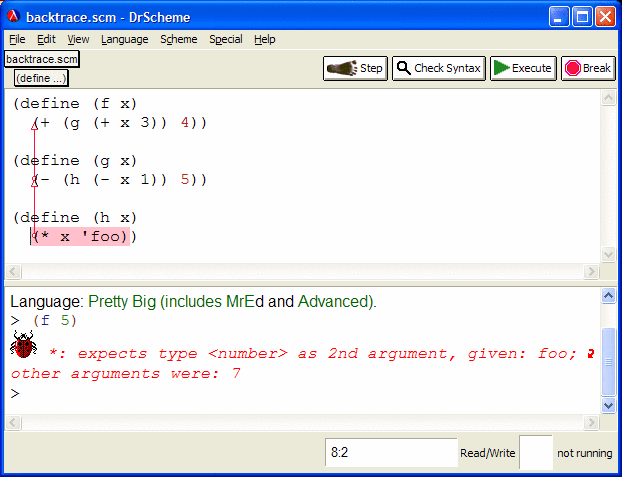Click the 'other arguments were: 7' error text
622x477 pixels.
[x=126, y=373]
